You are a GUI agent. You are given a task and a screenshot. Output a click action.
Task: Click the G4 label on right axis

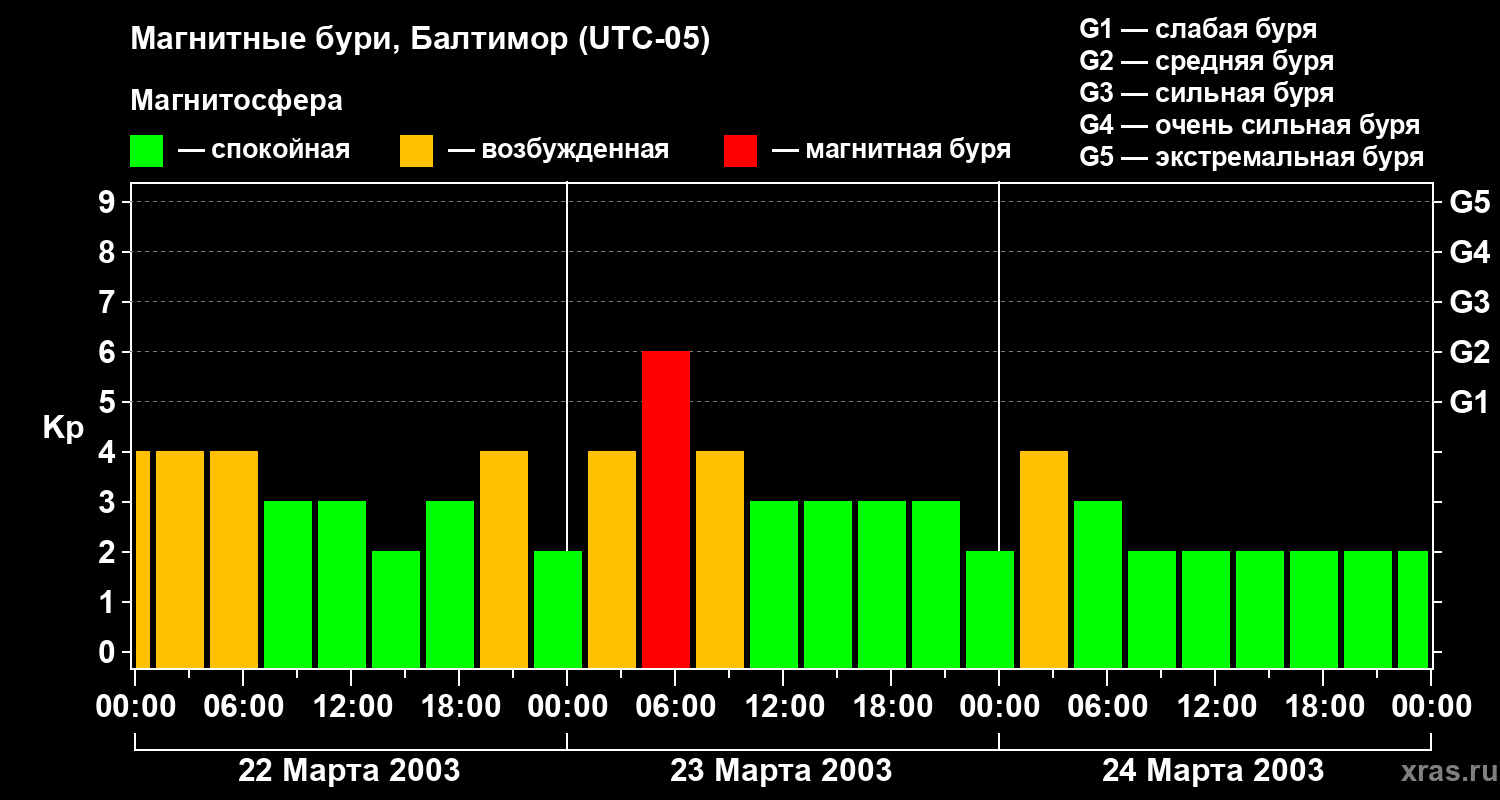pos(1469,253)
